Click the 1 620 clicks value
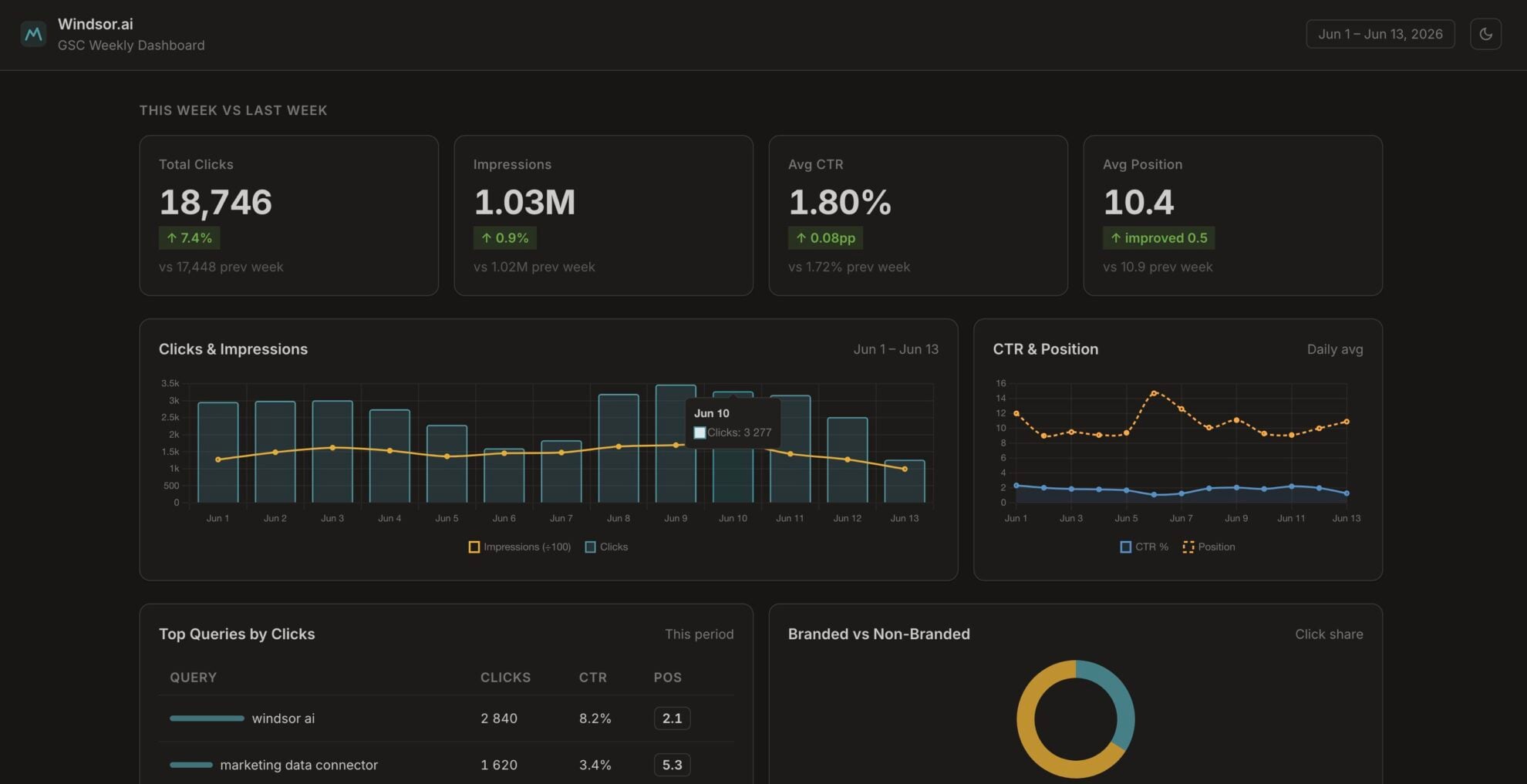The height and width of the screenshot is (784, 1527). tap(499, 765)
